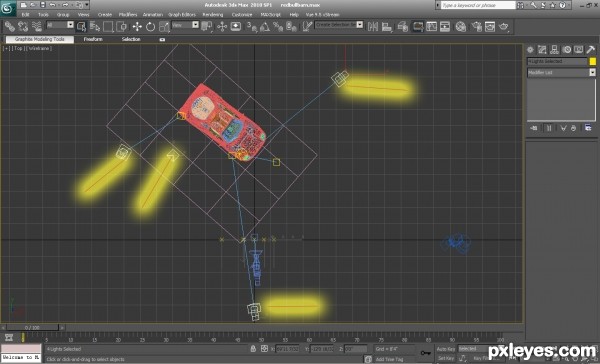Switch to the Create command panel
The width and height of the screenshot is (600, 364).
coord(530,49)
